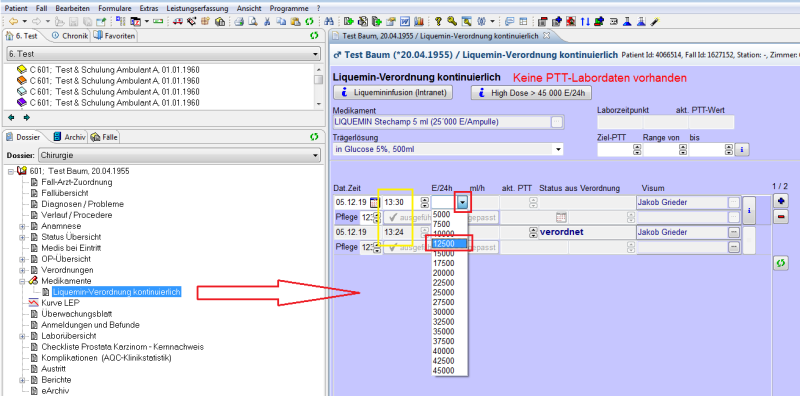Click the blue plus add-row button
This screenshot has height=396, width=800.
point(781,201)
